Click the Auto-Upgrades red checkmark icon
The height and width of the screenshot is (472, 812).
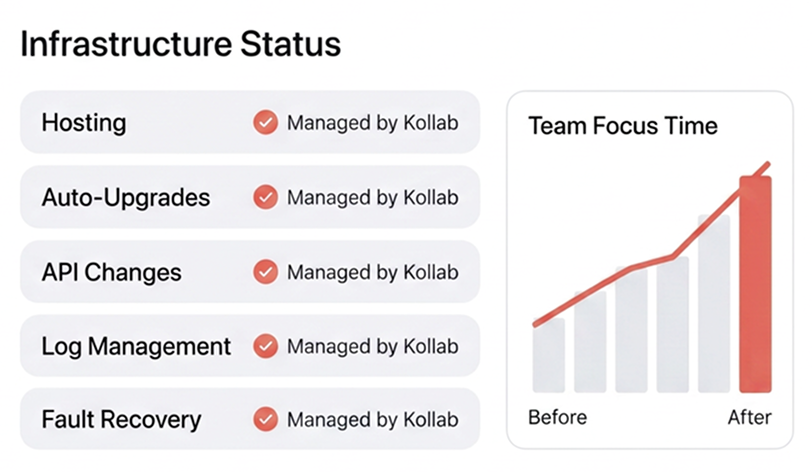pos(265,197)
